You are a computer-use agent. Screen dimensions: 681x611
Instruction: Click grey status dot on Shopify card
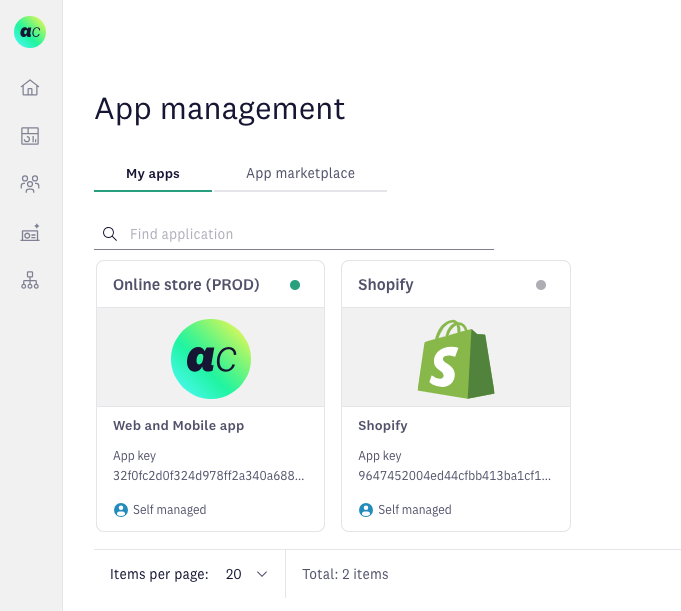click(541, 285)
